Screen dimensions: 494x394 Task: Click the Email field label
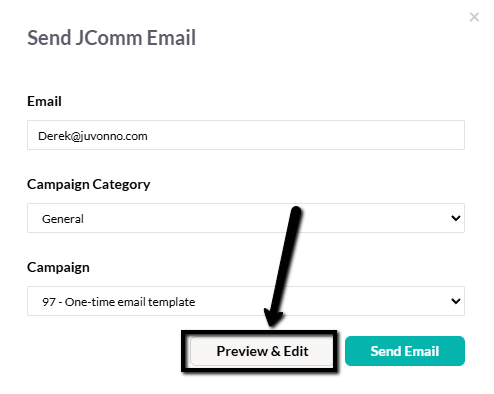tap(44, 101)
